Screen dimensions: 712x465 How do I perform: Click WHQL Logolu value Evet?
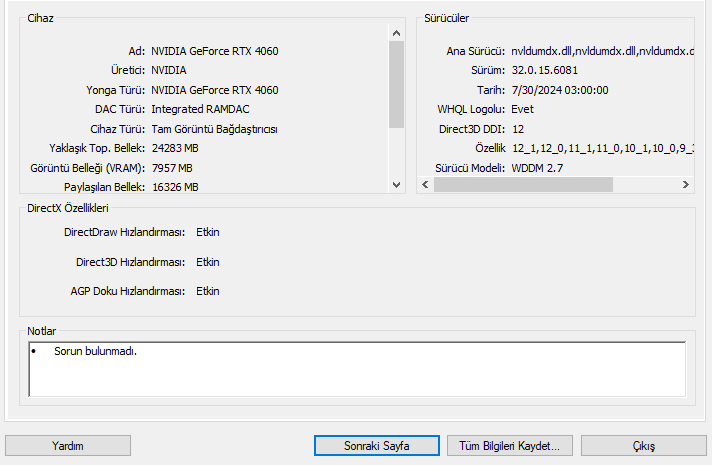tap(523, 109)
